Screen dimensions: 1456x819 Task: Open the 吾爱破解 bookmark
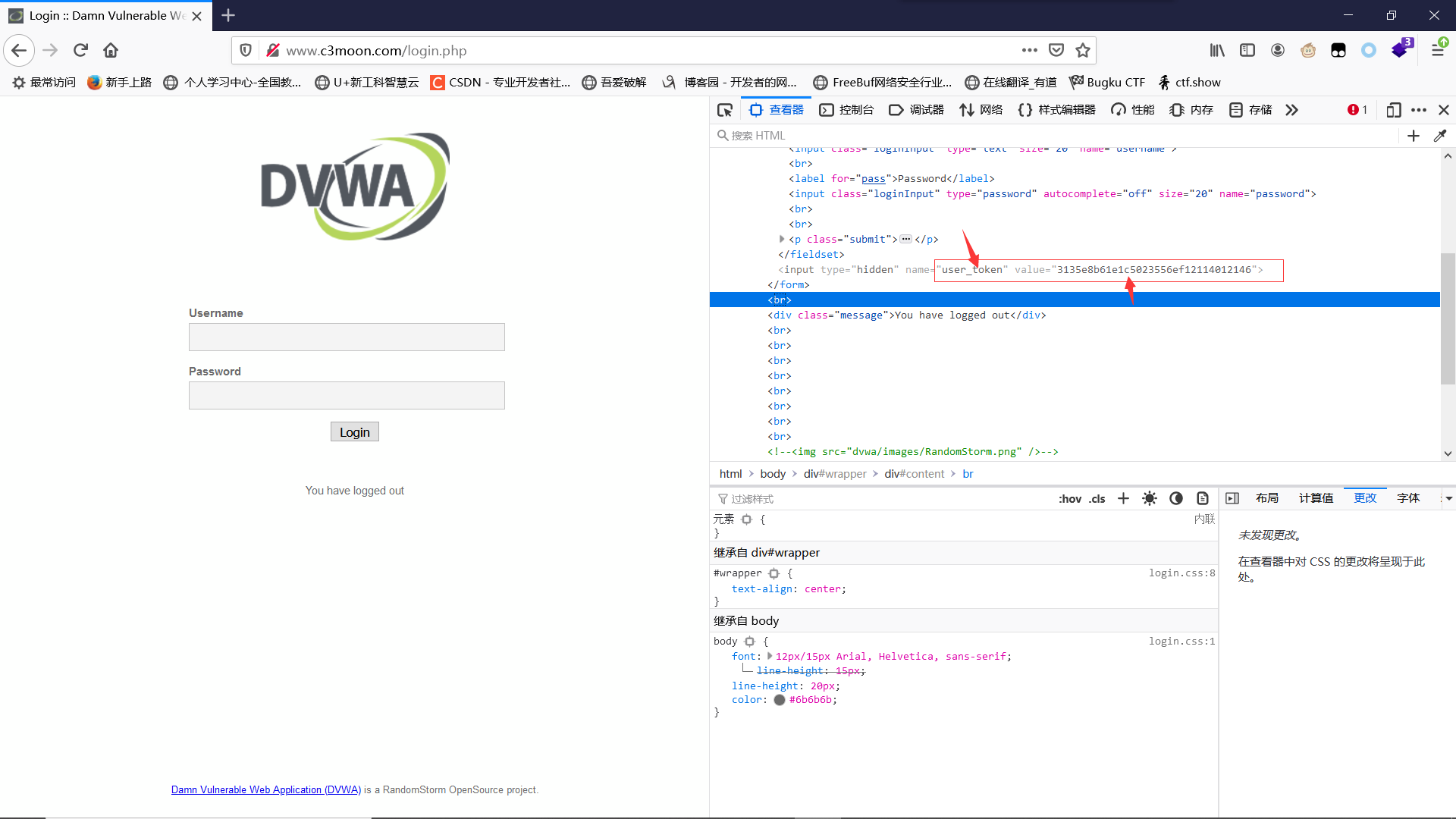click(614, 83)
